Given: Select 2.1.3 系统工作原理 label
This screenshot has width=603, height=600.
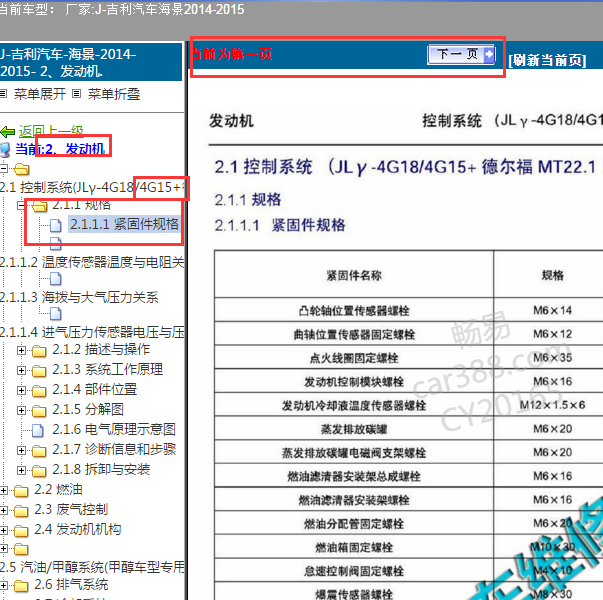Looking at the screenshot, I should [108, 369].
